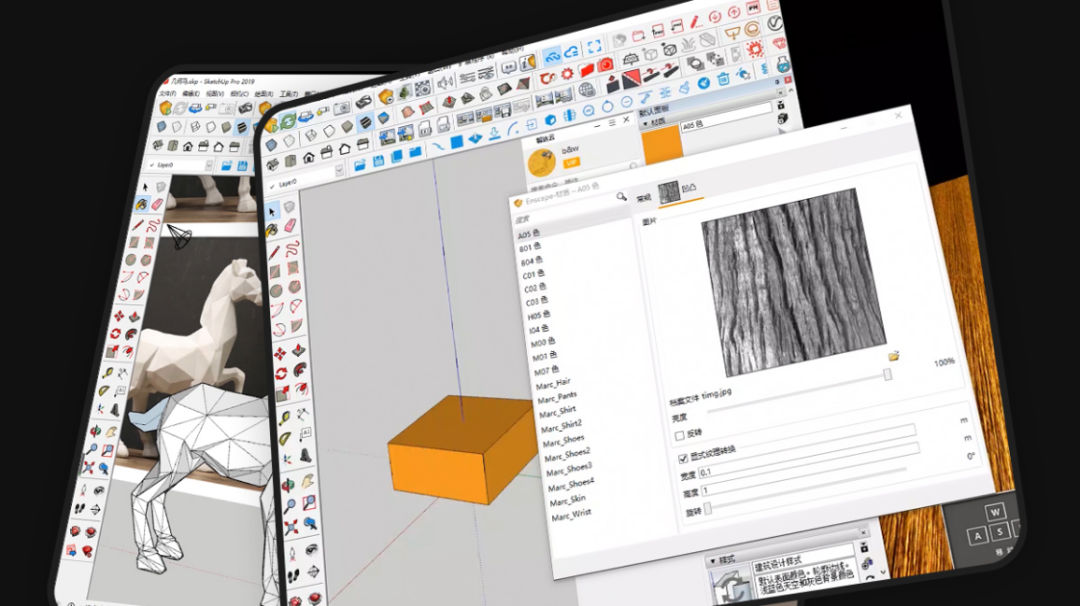The height and width of the screenshot is (606, 1080).
Task: Click the orange material color swatch
Action: point(662,145)
